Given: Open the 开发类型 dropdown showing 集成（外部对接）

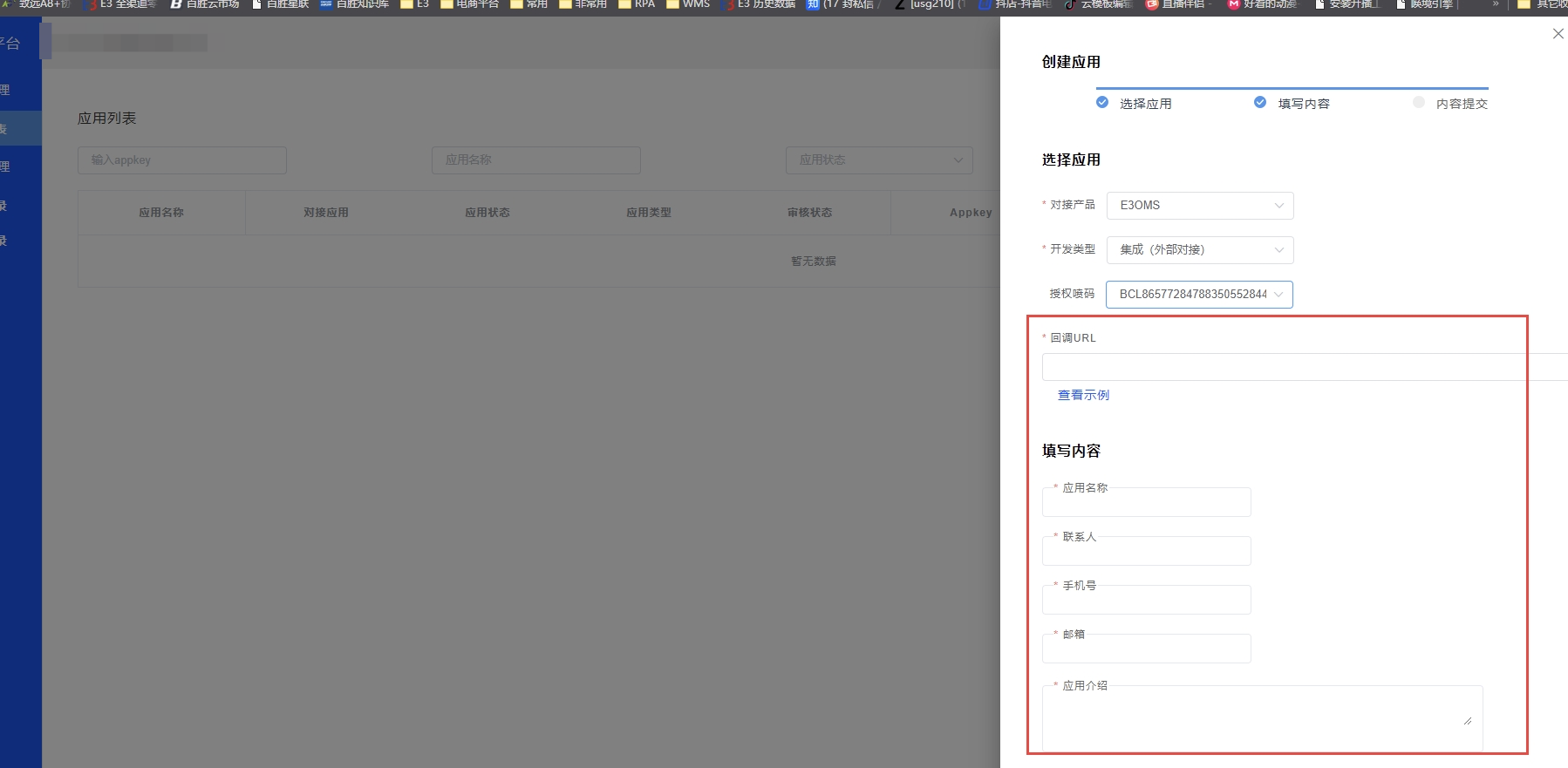Looking at the screenshot, I should (1200, 250).
